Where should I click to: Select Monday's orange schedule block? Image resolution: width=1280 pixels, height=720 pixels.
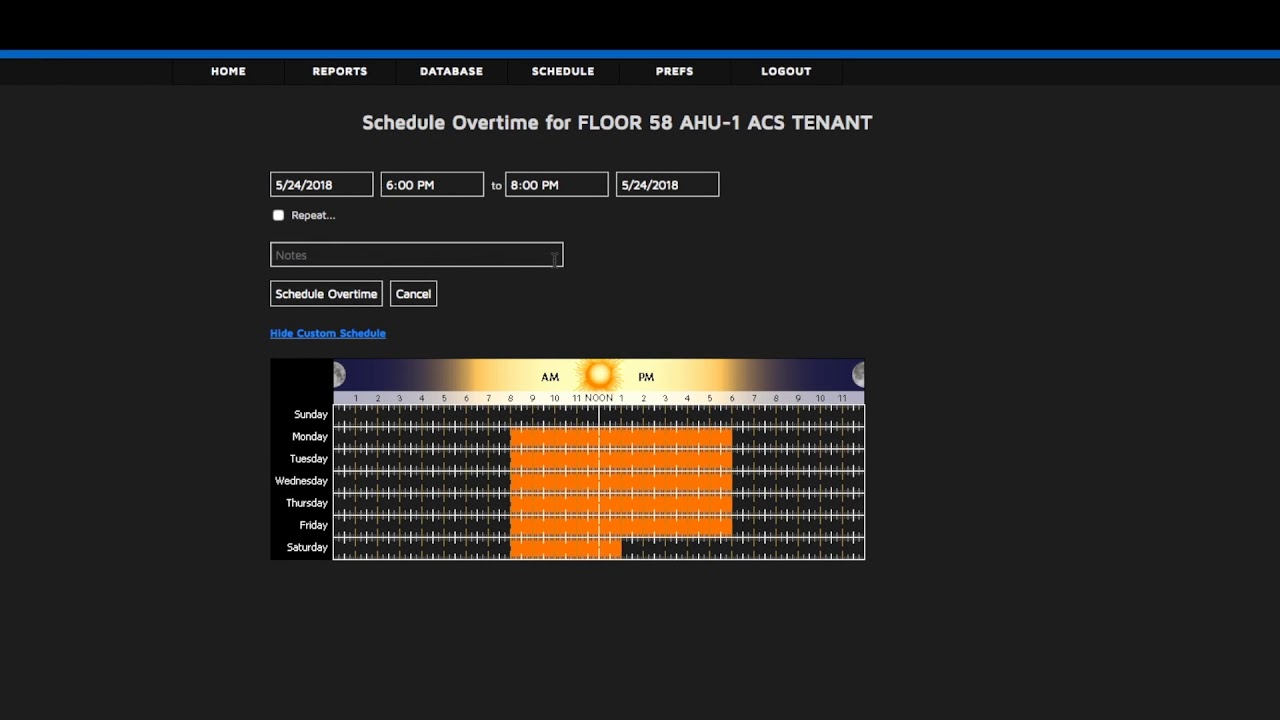click(620, 437)
